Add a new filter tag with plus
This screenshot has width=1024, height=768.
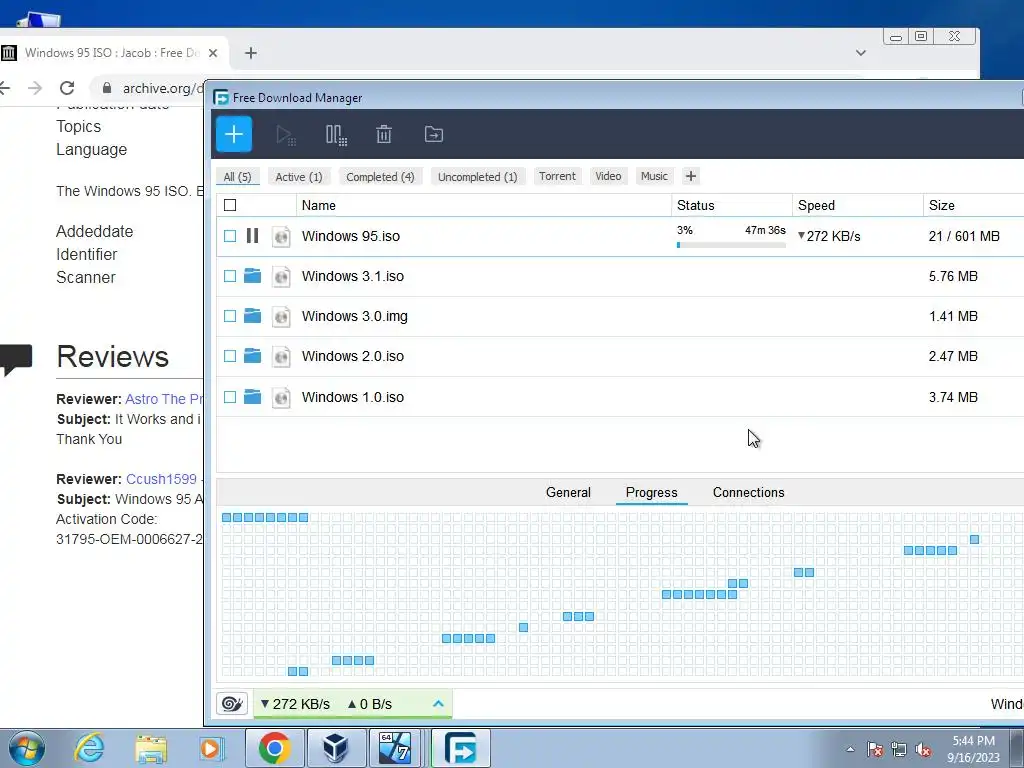[x=691, y=176]
